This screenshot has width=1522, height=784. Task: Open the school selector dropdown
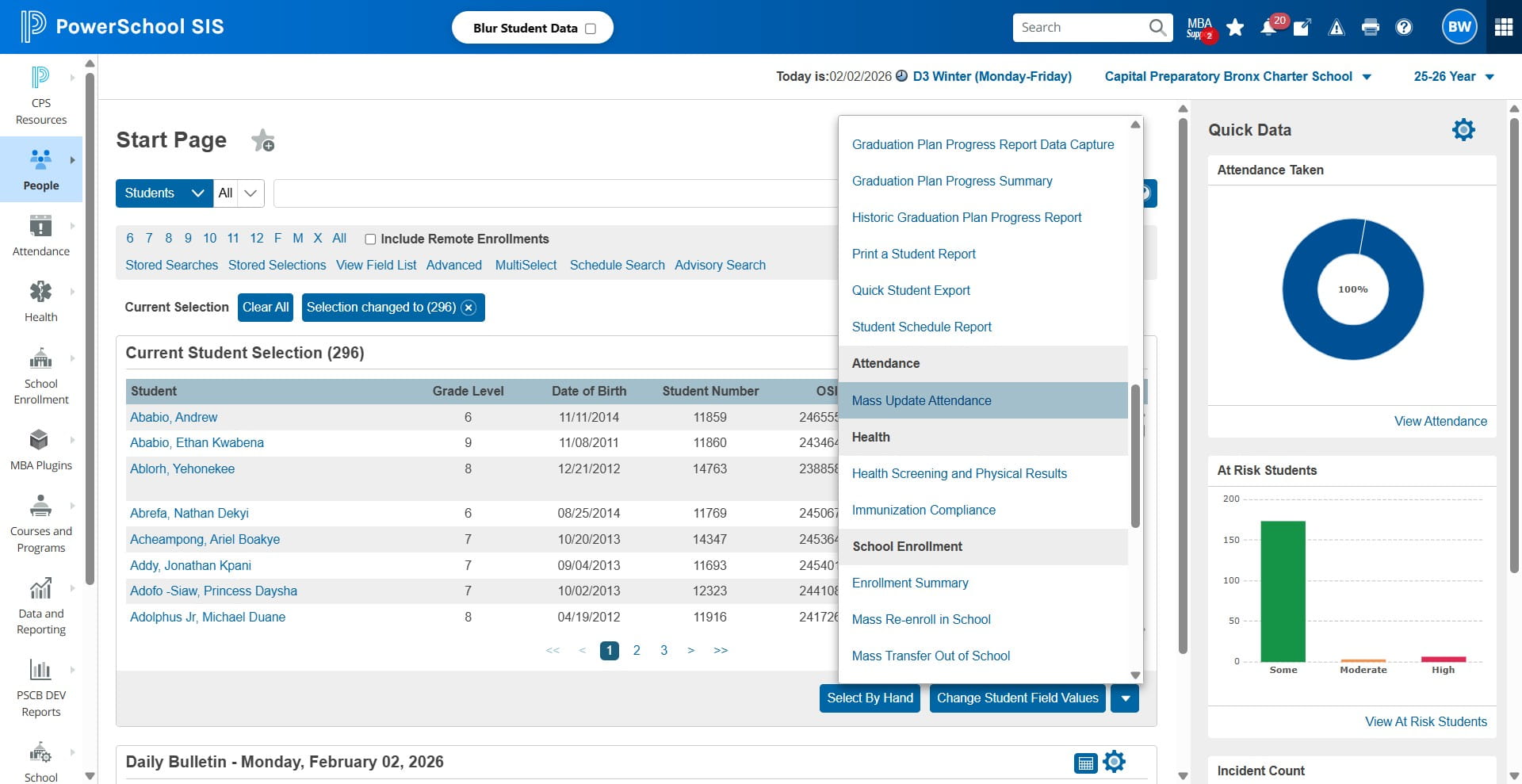coord(1237,77)
